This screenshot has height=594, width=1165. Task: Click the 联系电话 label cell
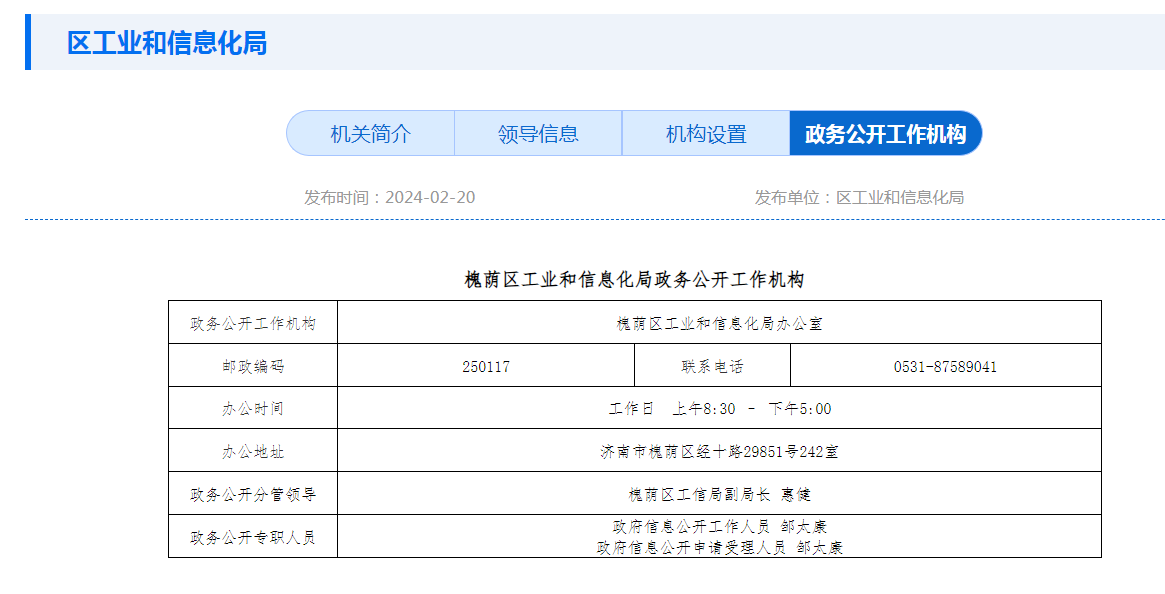click(x=712, y=366)
